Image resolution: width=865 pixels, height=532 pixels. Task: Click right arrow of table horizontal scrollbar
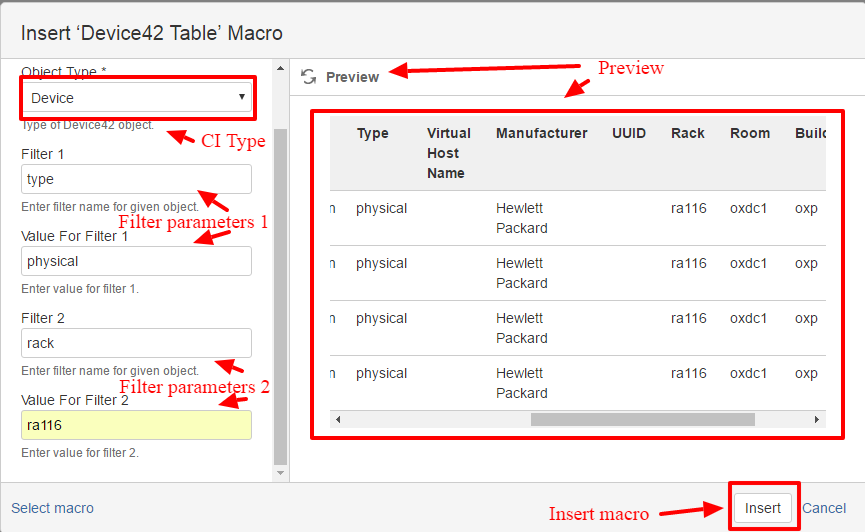tap(818, 419)
